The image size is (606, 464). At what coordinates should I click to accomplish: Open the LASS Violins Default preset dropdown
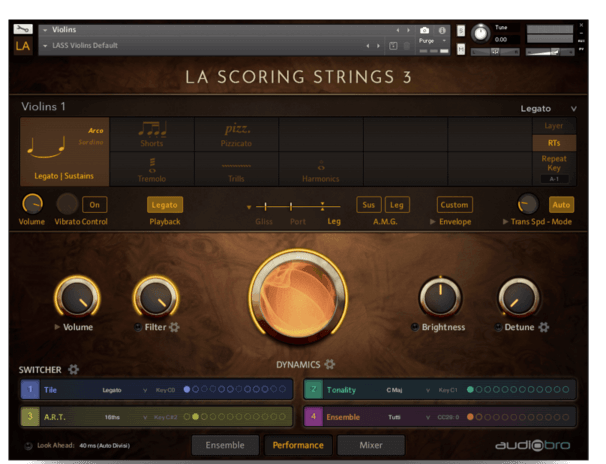[45, 46]
